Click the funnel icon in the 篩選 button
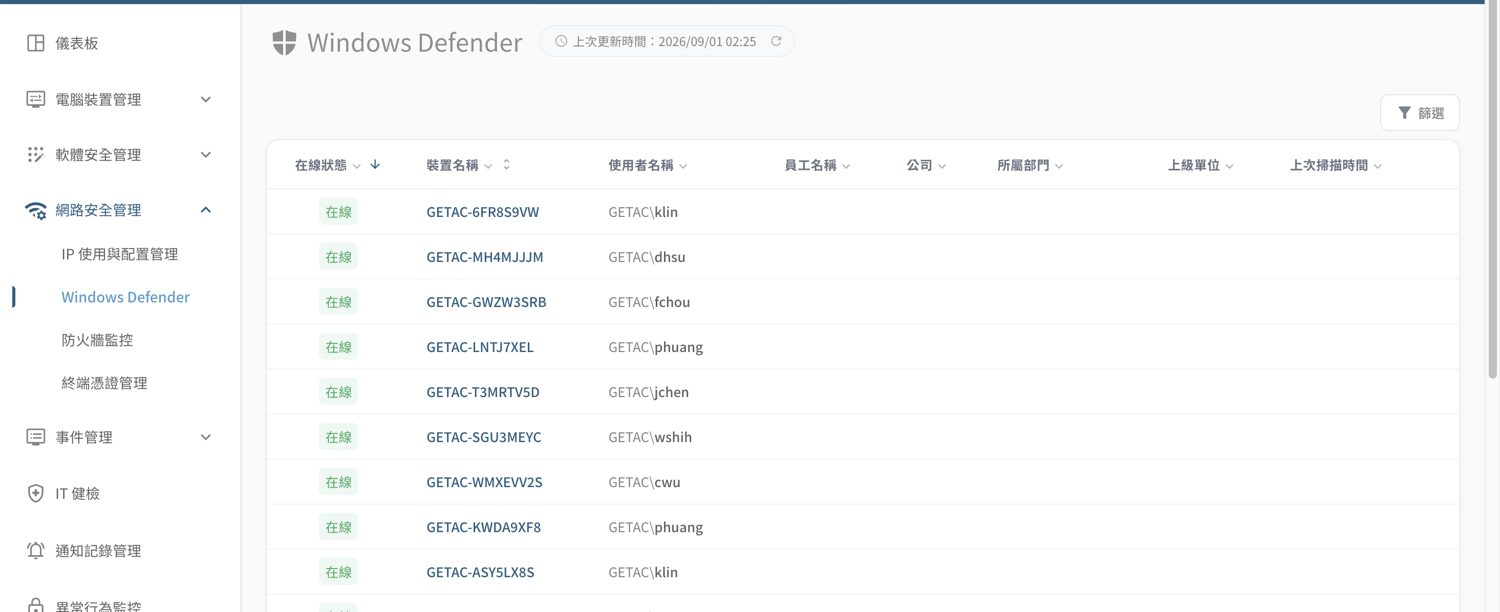 click(1405, 113)
